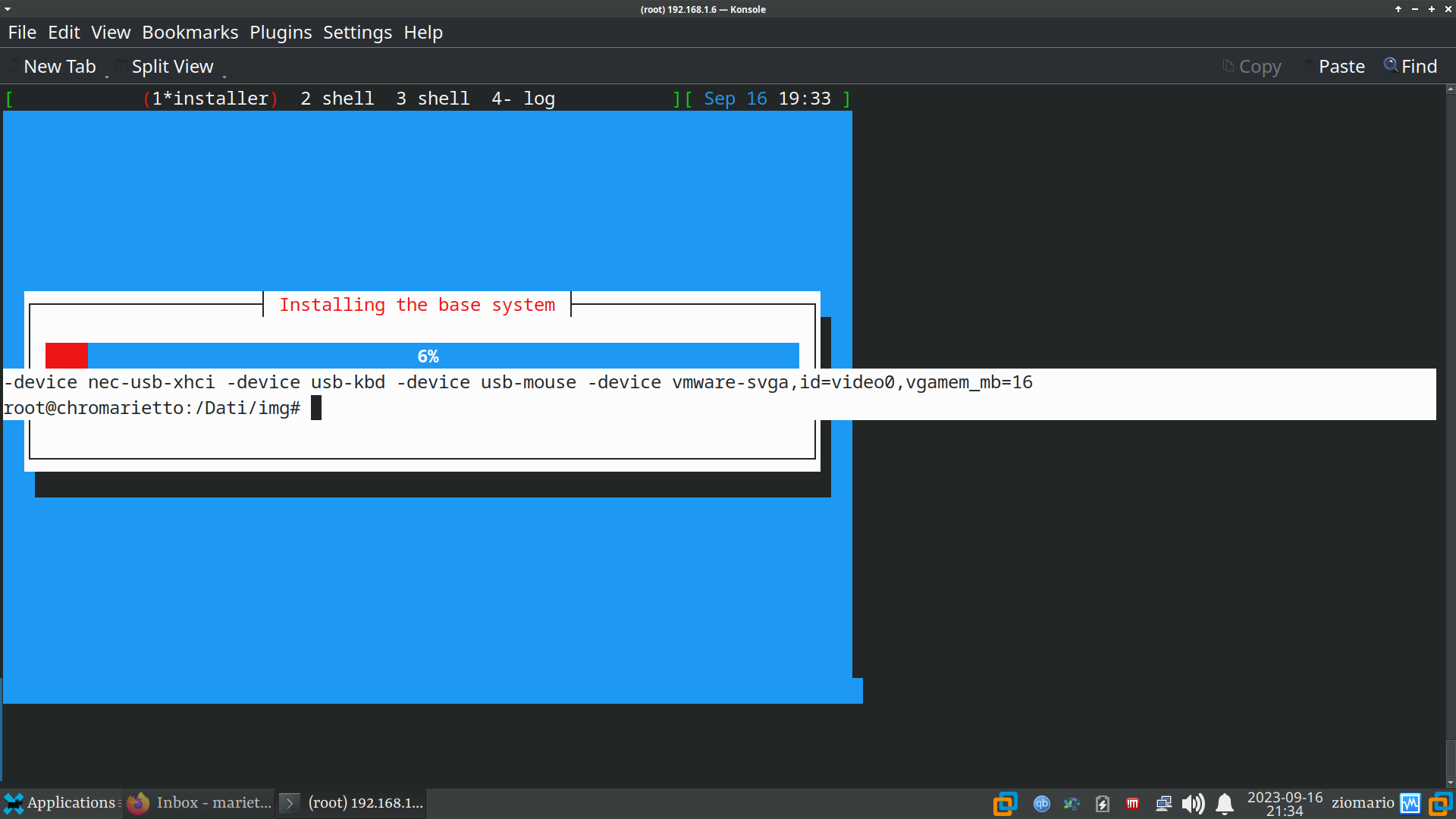Expand the New Tab dropdown arrow
The width and height of the screenshot is (1456, 819).
(x=107, y=76)
